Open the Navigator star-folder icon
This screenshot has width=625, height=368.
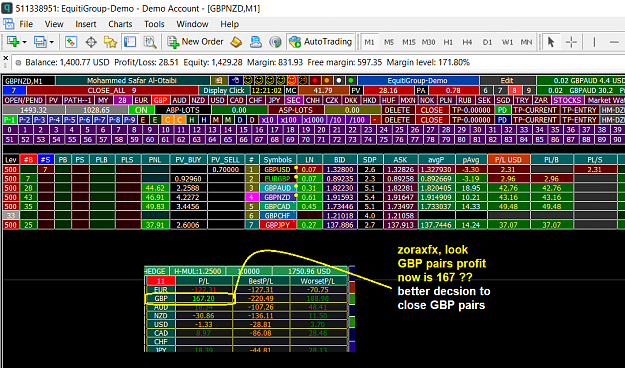pyautogui.click(x=110, y=42)
